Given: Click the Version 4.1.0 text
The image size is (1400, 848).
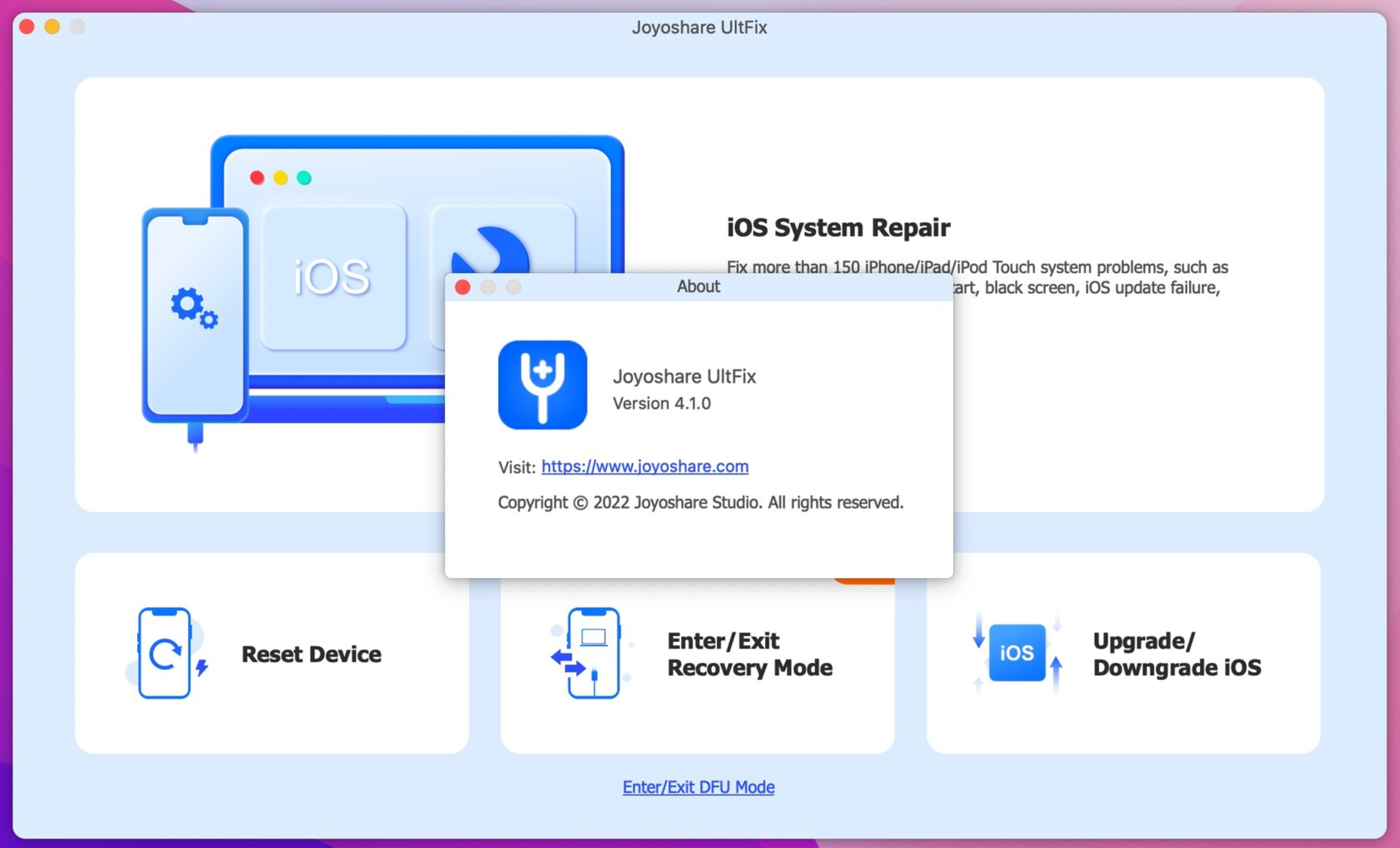Looking at the screenshot, I should (x=662, y=403).
